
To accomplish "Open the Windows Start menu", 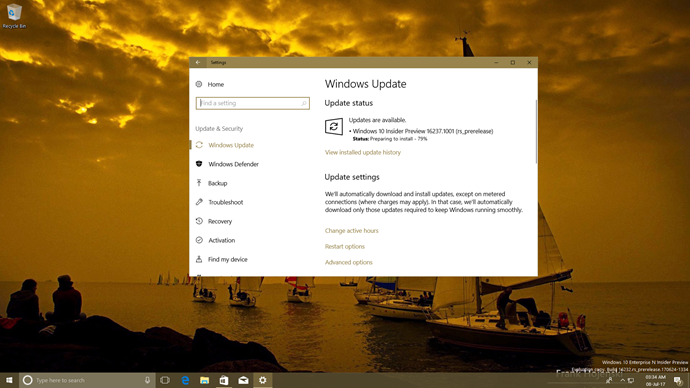I will coord(9,380).
